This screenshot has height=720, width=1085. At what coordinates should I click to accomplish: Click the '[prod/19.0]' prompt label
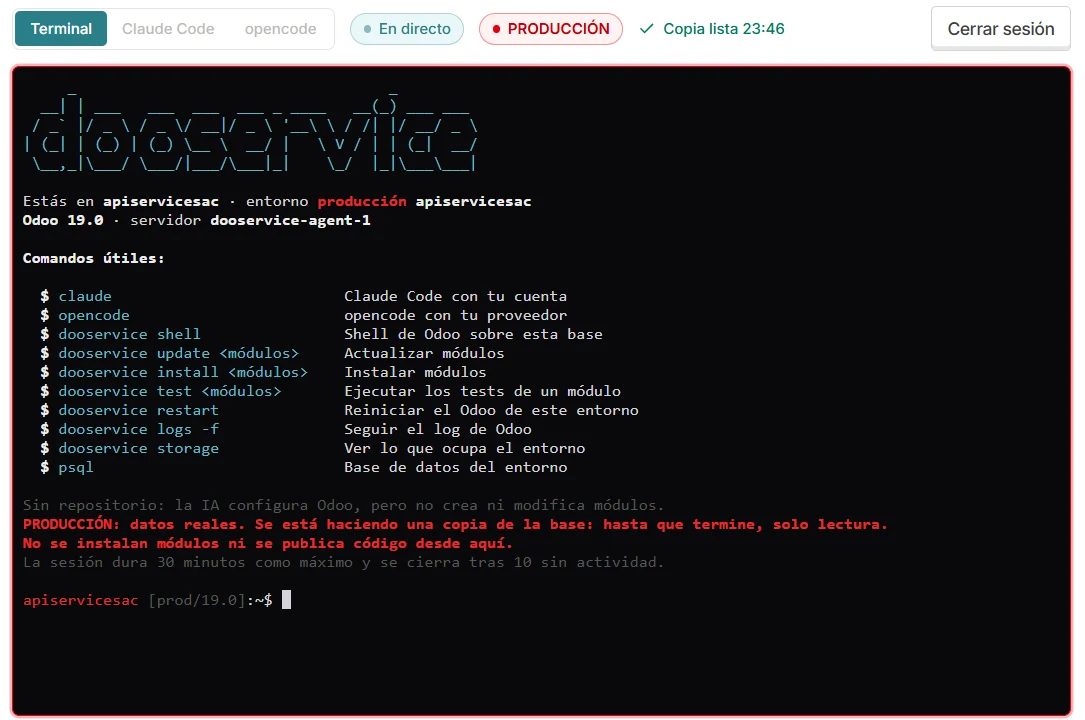click(197, 600)
